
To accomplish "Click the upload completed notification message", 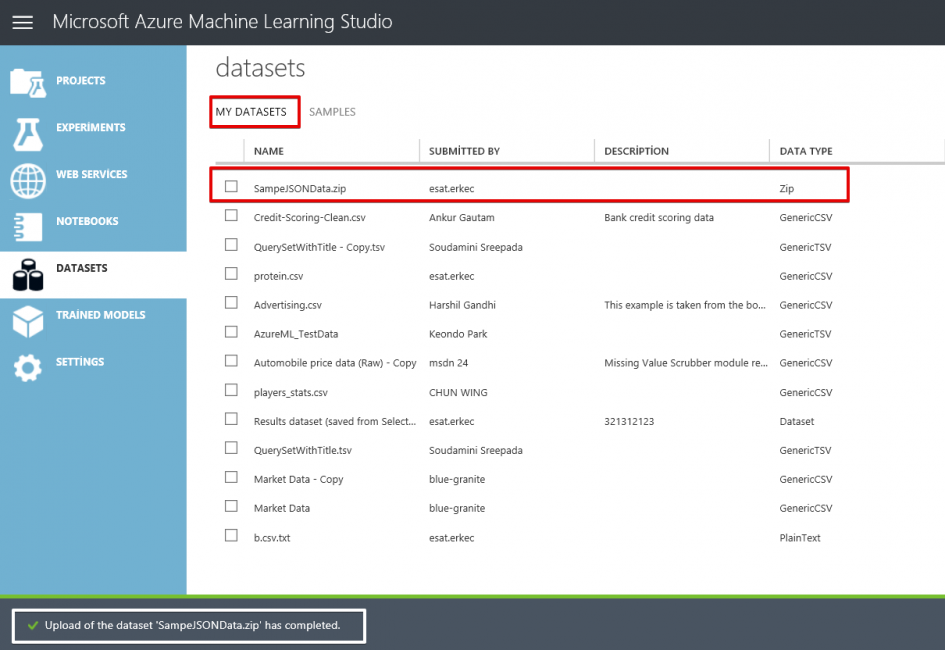I will coord(192,625).
